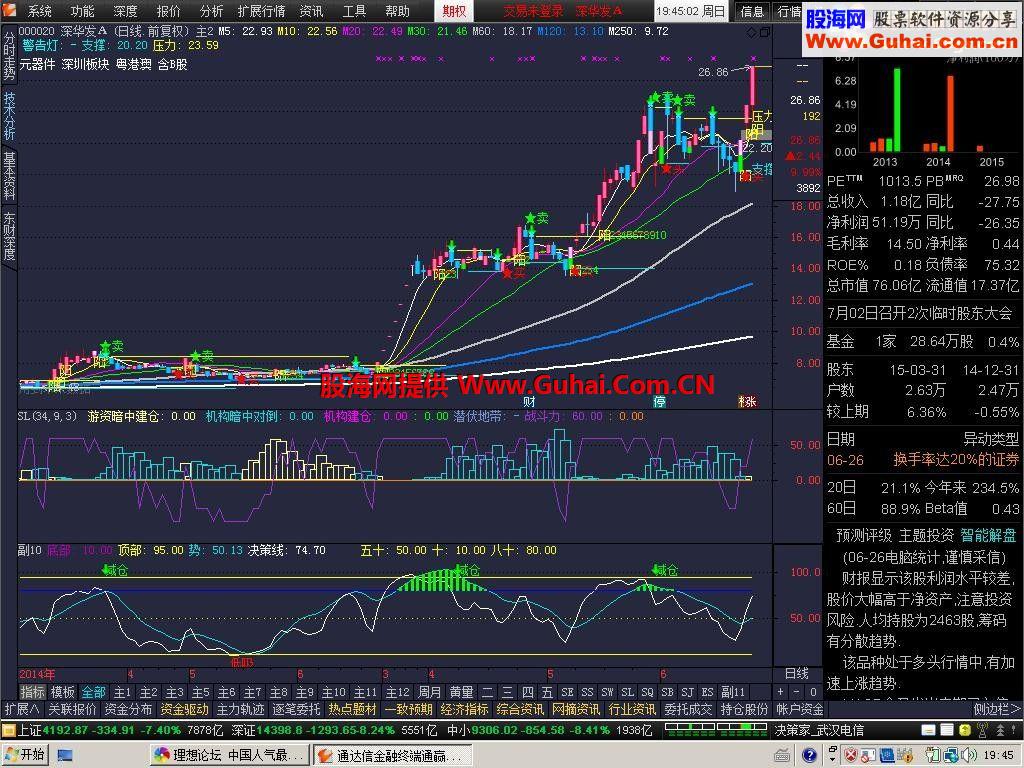Select the 期权 tab in title bar
The image size is (1024, 768).
click(x=454, y=11)
